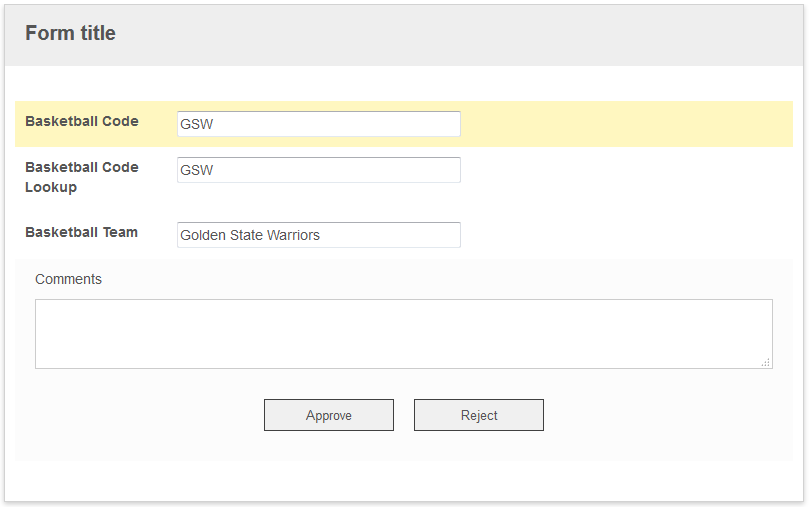Select the Basketball Code Lookup text box
This screenshot has height=507, width=809.
click(x=319, y=170)
